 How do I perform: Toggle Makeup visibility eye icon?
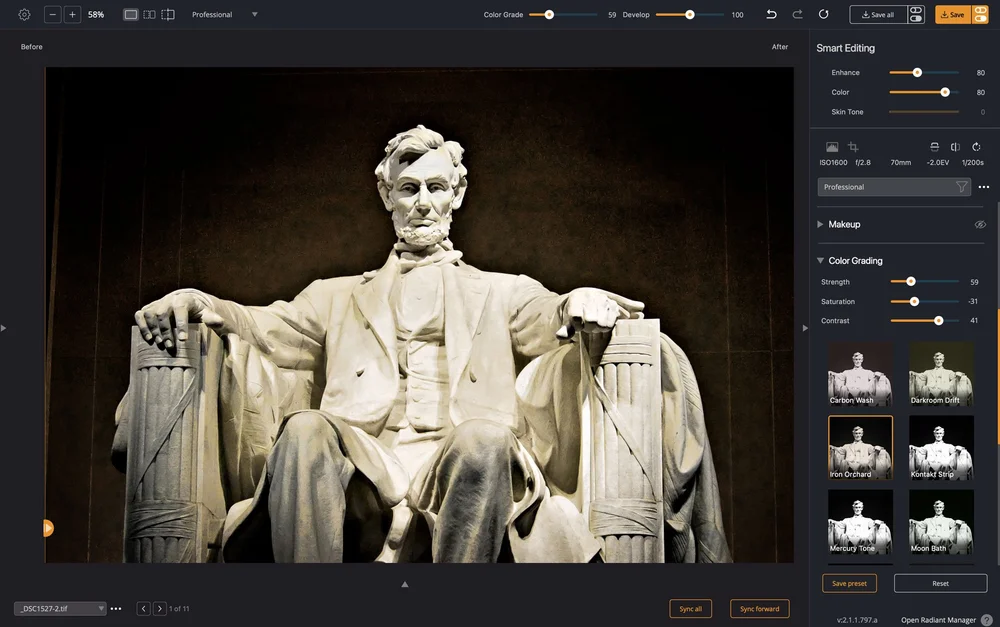pos(980,225)
